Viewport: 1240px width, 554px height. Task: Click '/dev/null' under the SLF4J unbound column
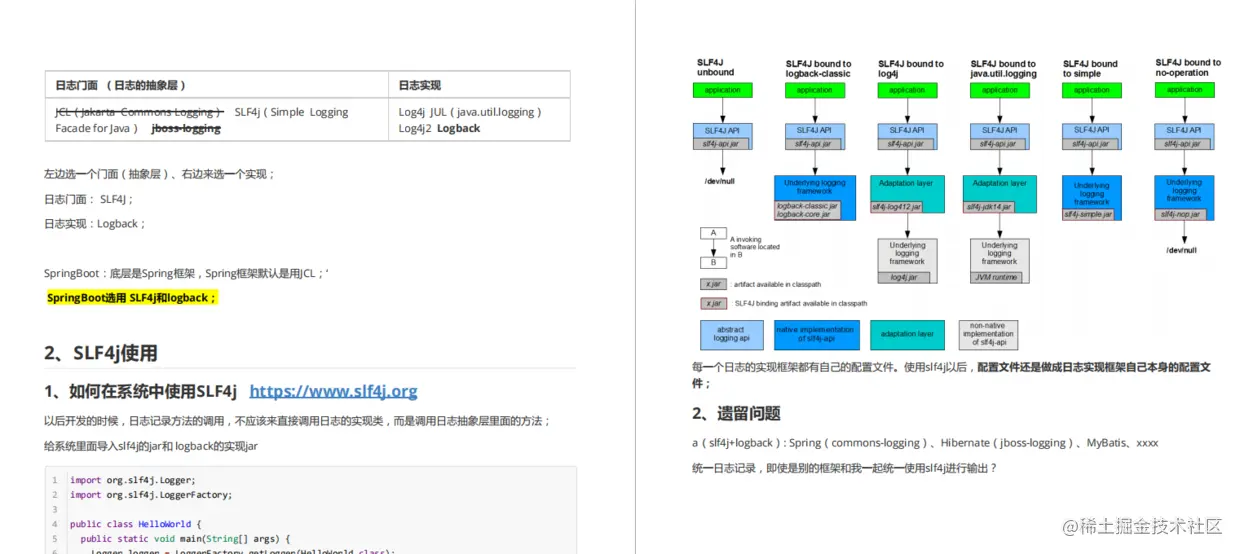[720, 182]
